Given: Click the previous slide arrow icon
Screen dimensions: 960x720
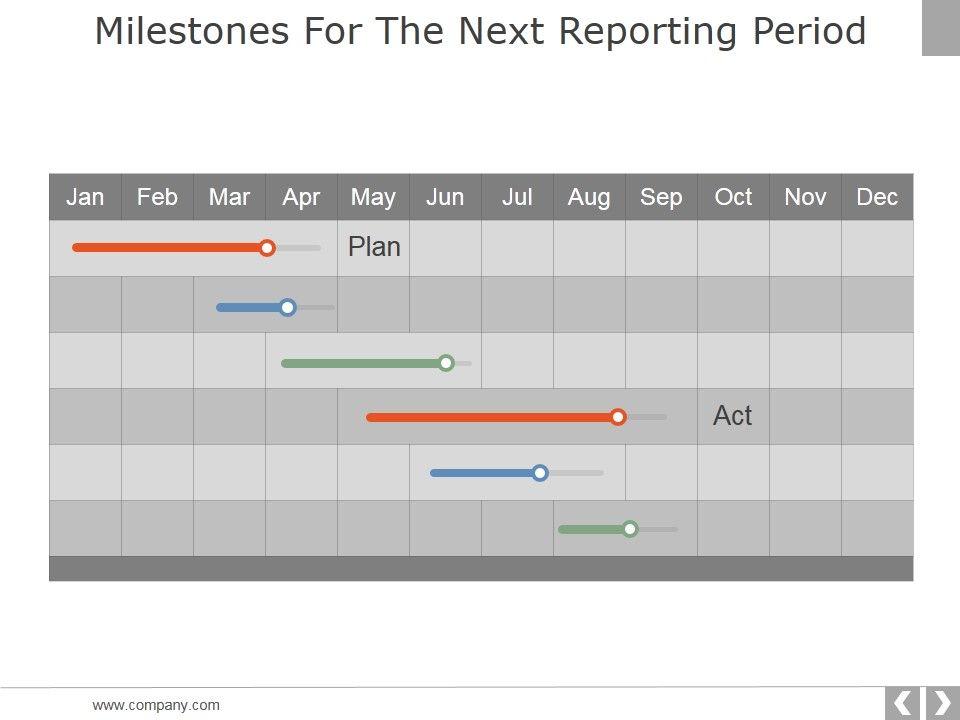Looking at the screenshot, I should [902, 704].
